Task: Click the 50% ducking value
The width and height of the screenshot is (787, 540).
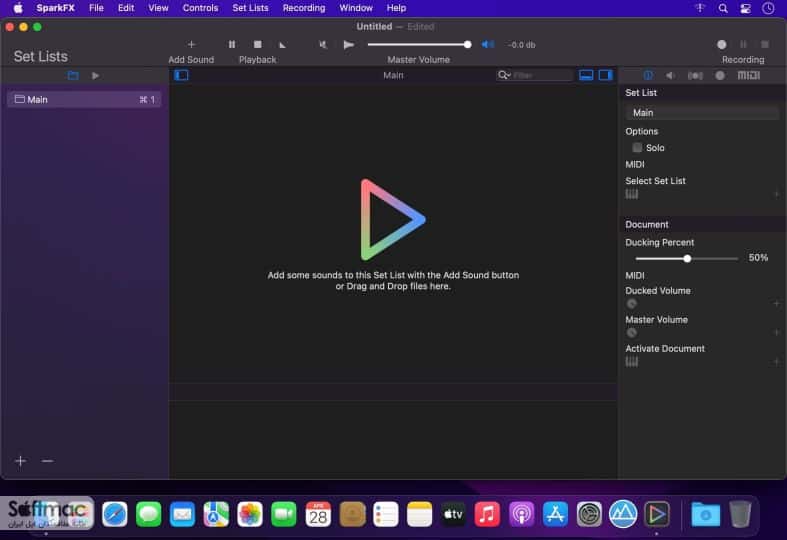Action: tap(758, 258)
